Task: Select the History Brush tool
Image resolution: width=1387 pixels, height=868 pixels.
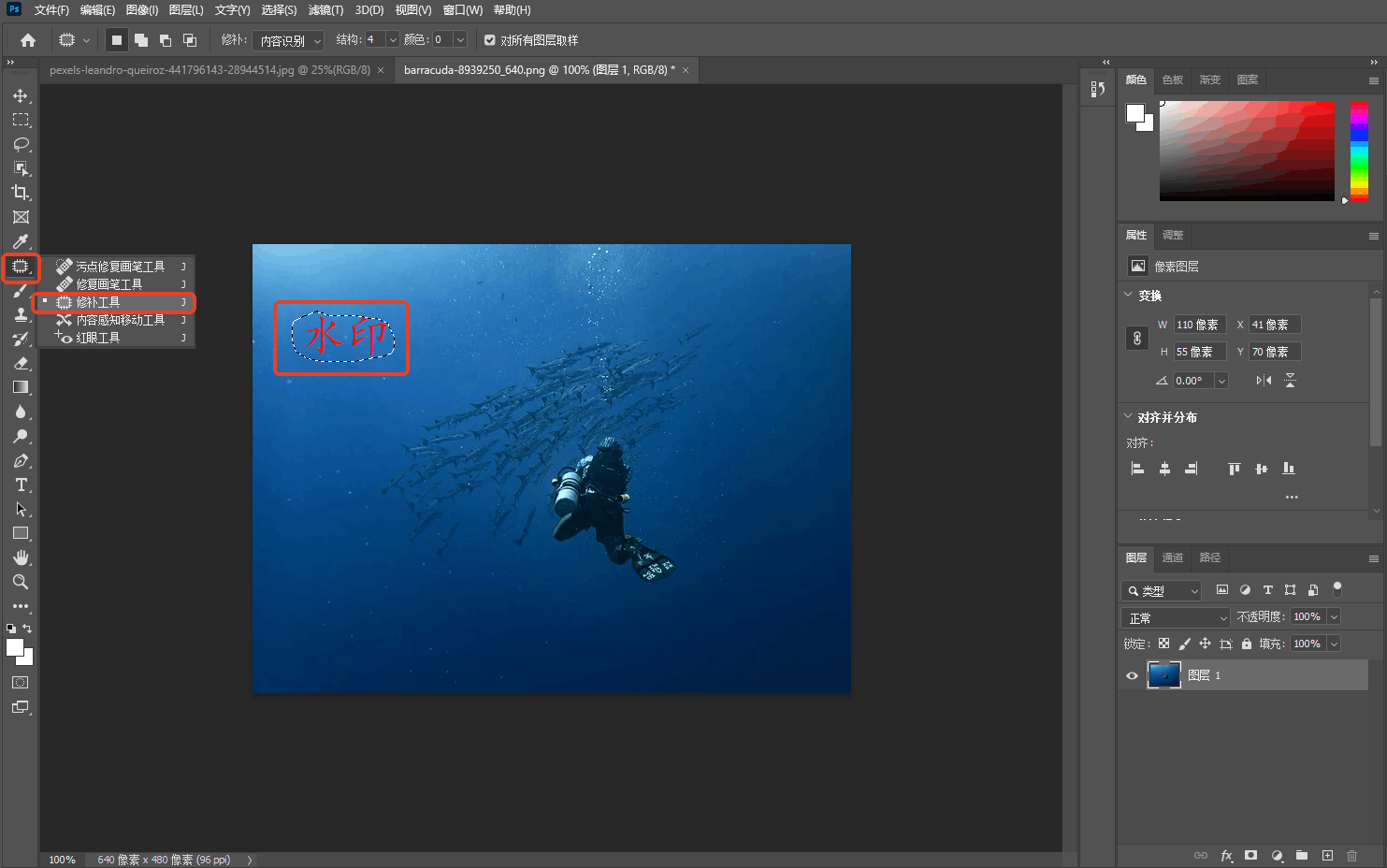Action: [x=21, y=340]
